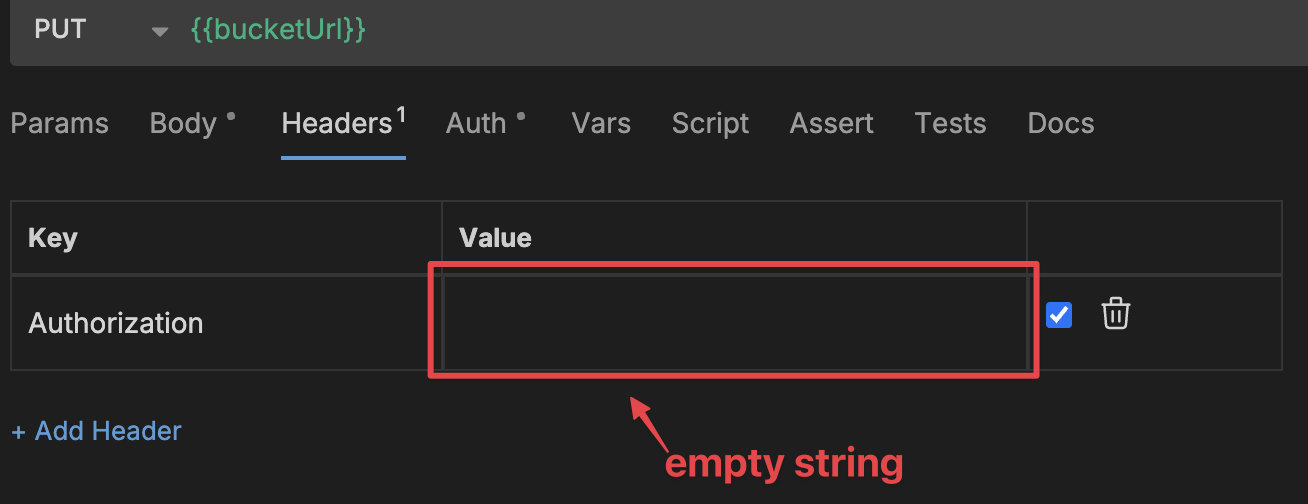1308x504 pixels.
Task: Open the Assert tab
Action: [x=831, y=123]
